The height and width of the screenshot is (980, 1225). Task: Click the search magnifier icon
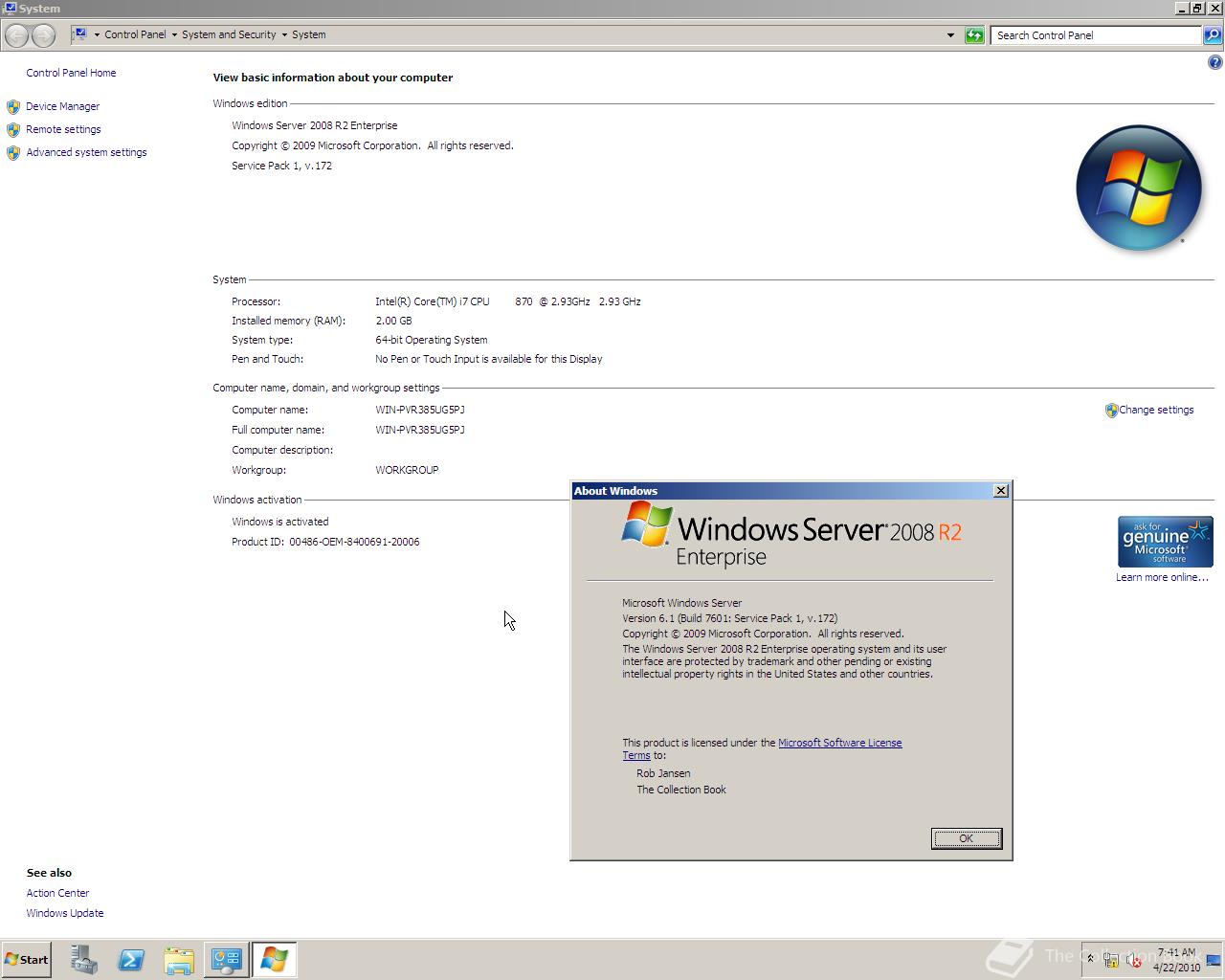1213,35
